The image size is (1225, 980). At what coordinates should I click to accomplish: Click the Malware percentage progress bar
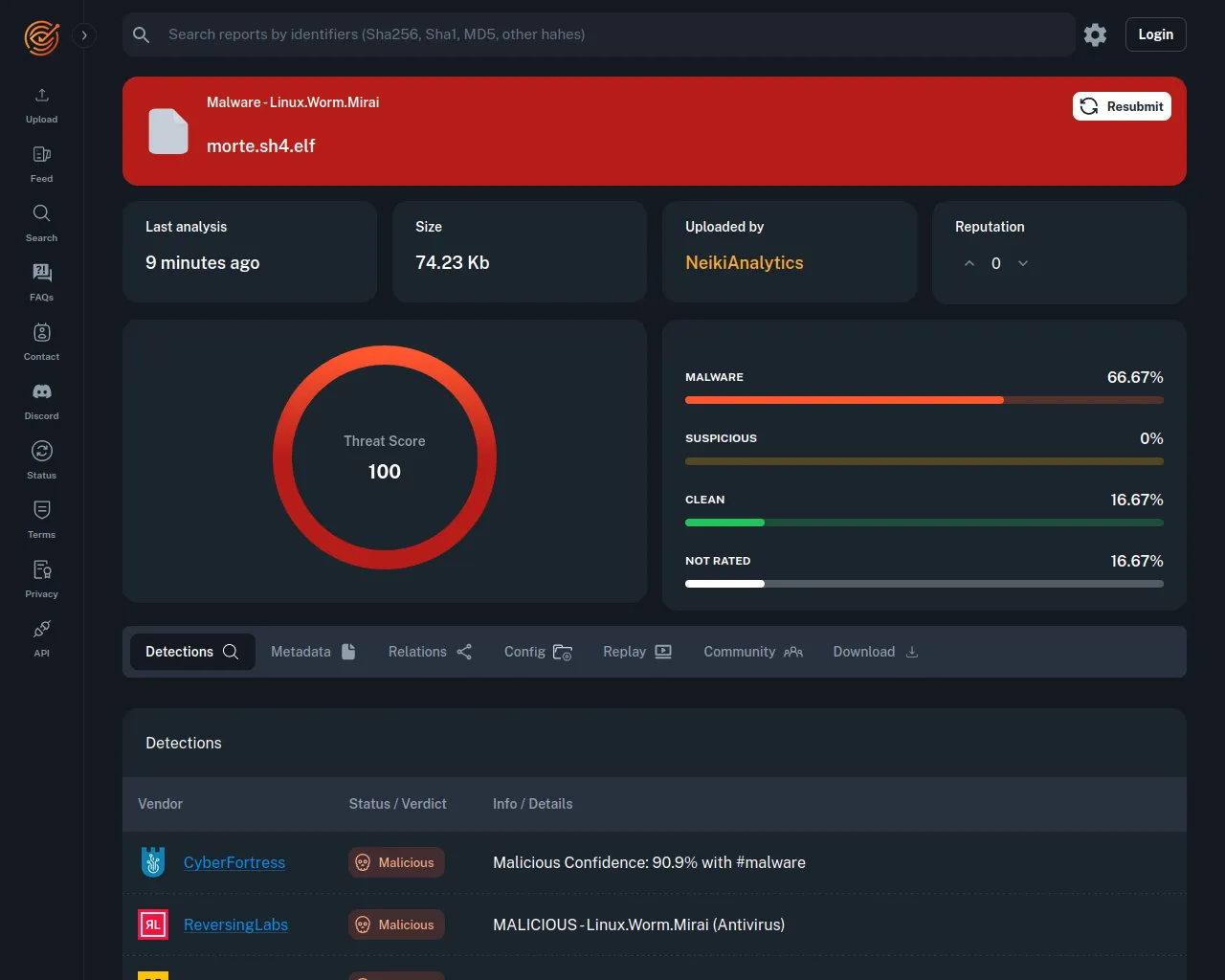pyautogui.click(x=924, y=400)
